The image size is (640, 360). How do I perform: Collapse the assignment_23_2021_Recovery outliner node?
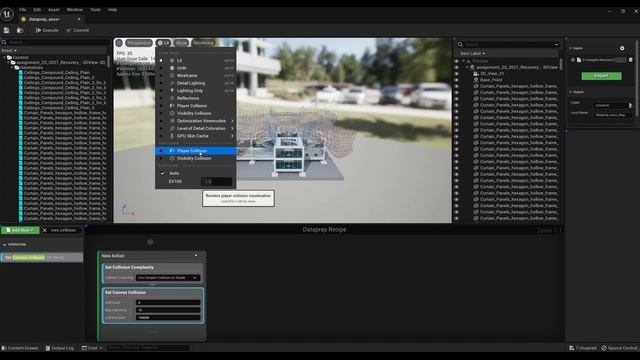tap(467, 67)
